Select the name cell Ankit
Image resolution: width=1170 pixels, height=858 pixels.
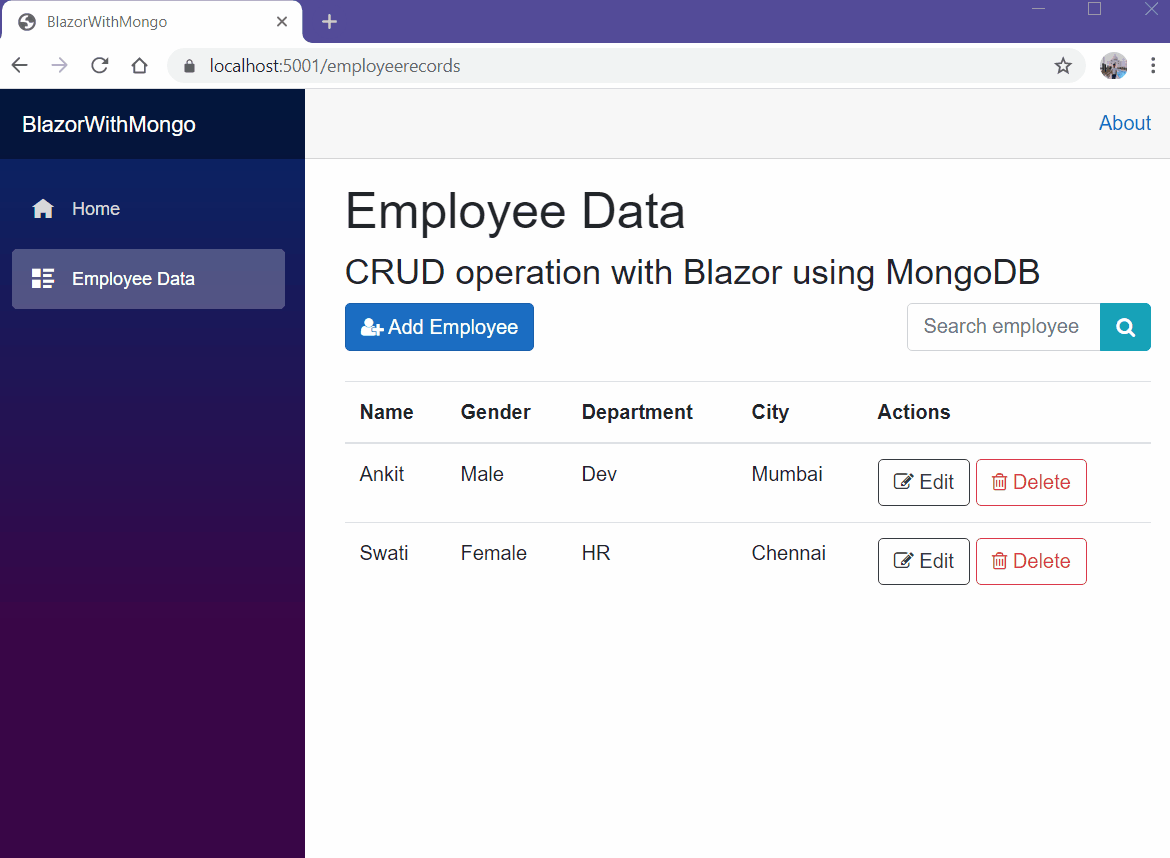[x=382, y=474]
